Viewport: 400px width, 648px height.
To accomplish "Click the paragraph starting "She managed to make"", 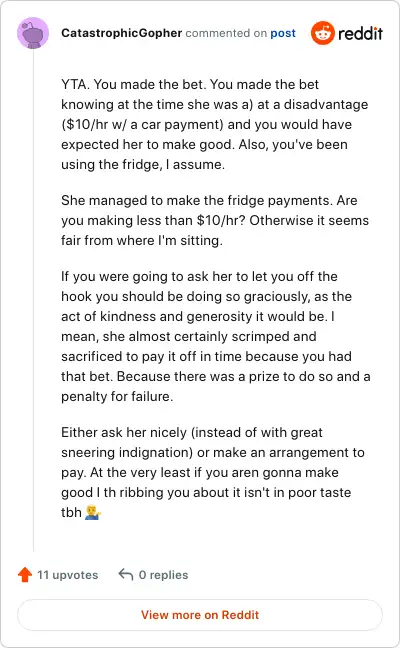I will tap(215, 220).
